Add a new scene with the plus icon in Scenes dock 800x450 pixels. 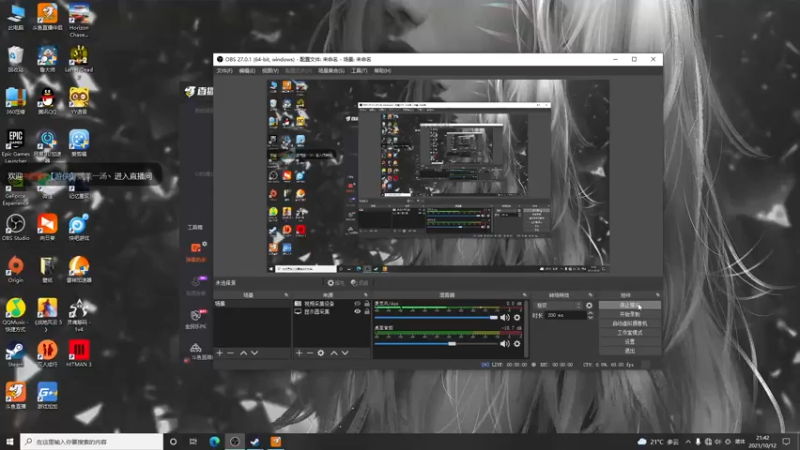click(219, 353)
